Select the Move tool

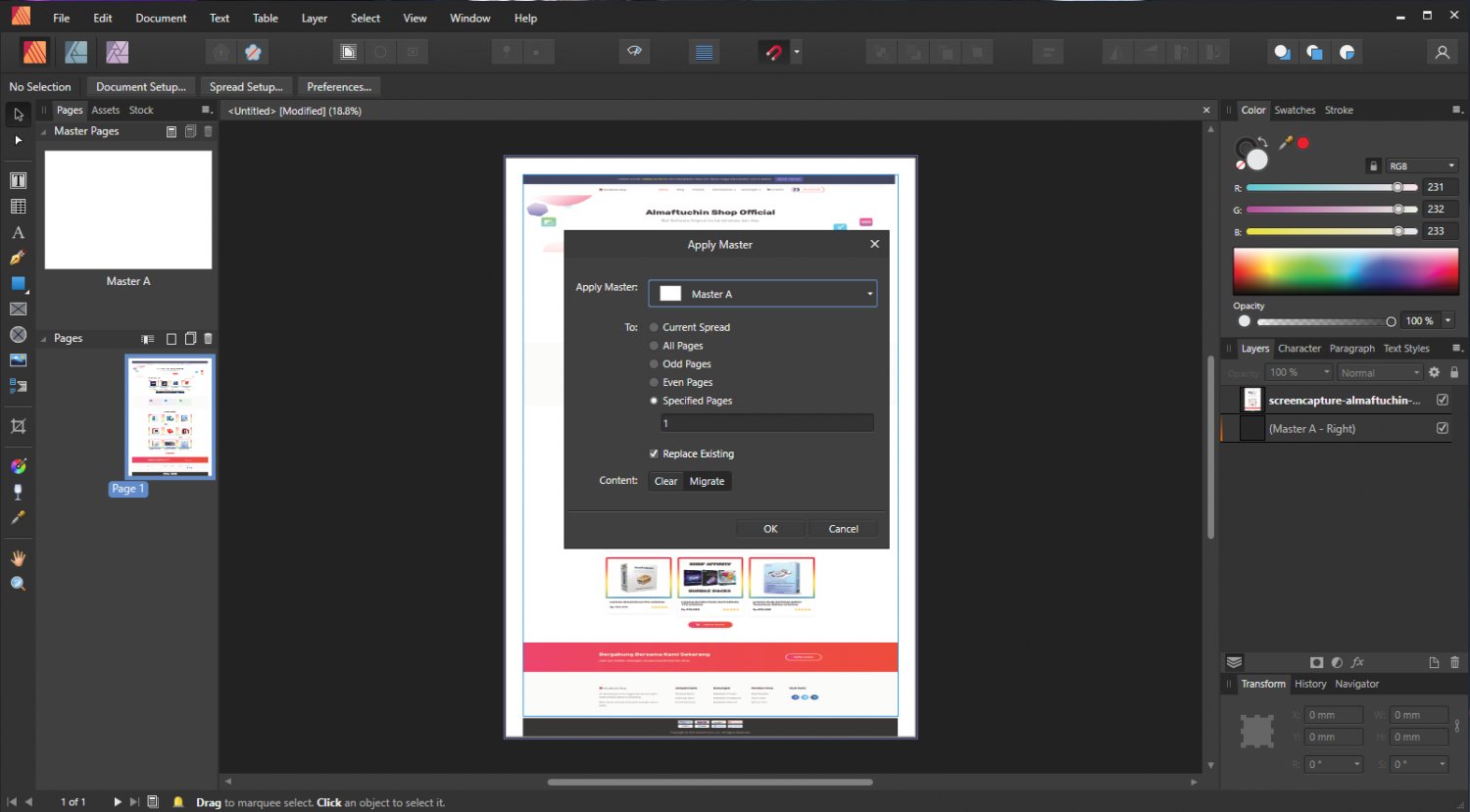18,114
